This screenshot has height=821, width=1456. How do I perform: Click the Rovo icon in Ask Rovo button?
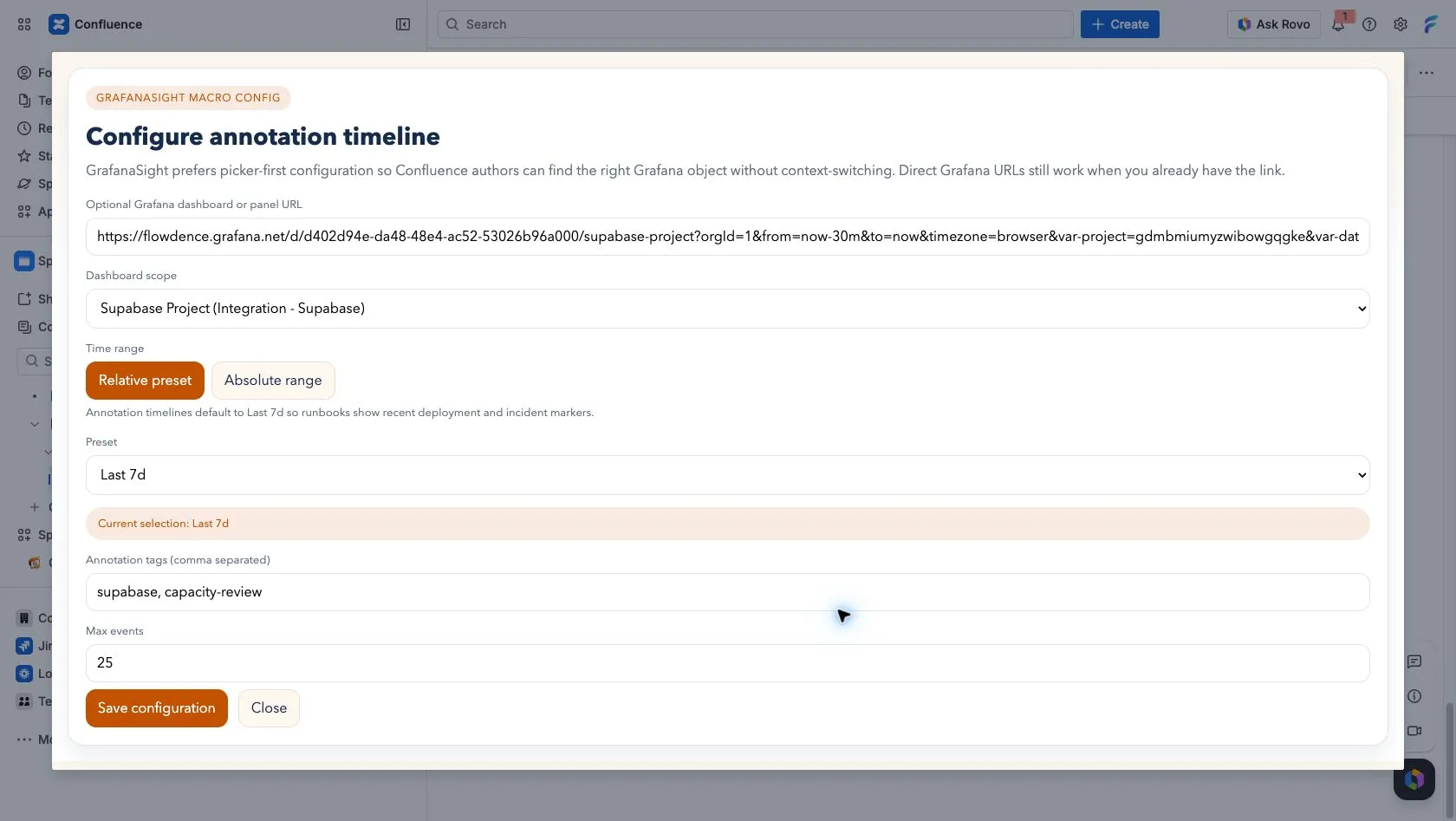(x=1245, y=24)
